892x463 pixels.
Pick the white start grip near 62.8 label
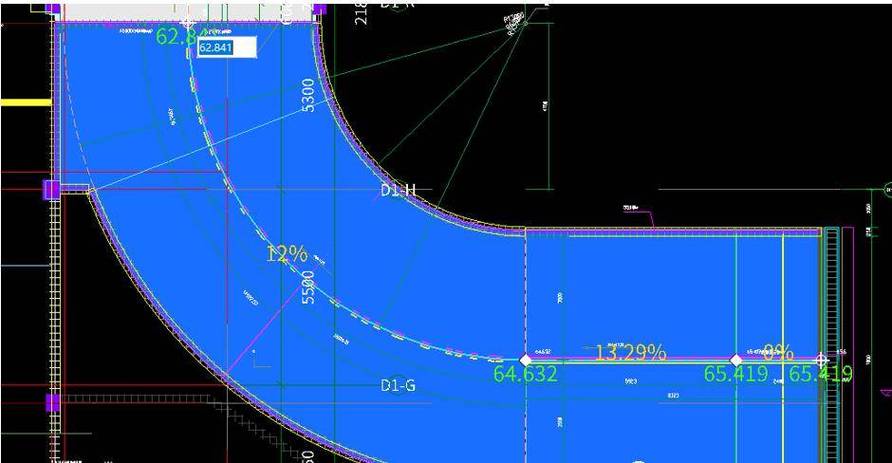(188, 23)
